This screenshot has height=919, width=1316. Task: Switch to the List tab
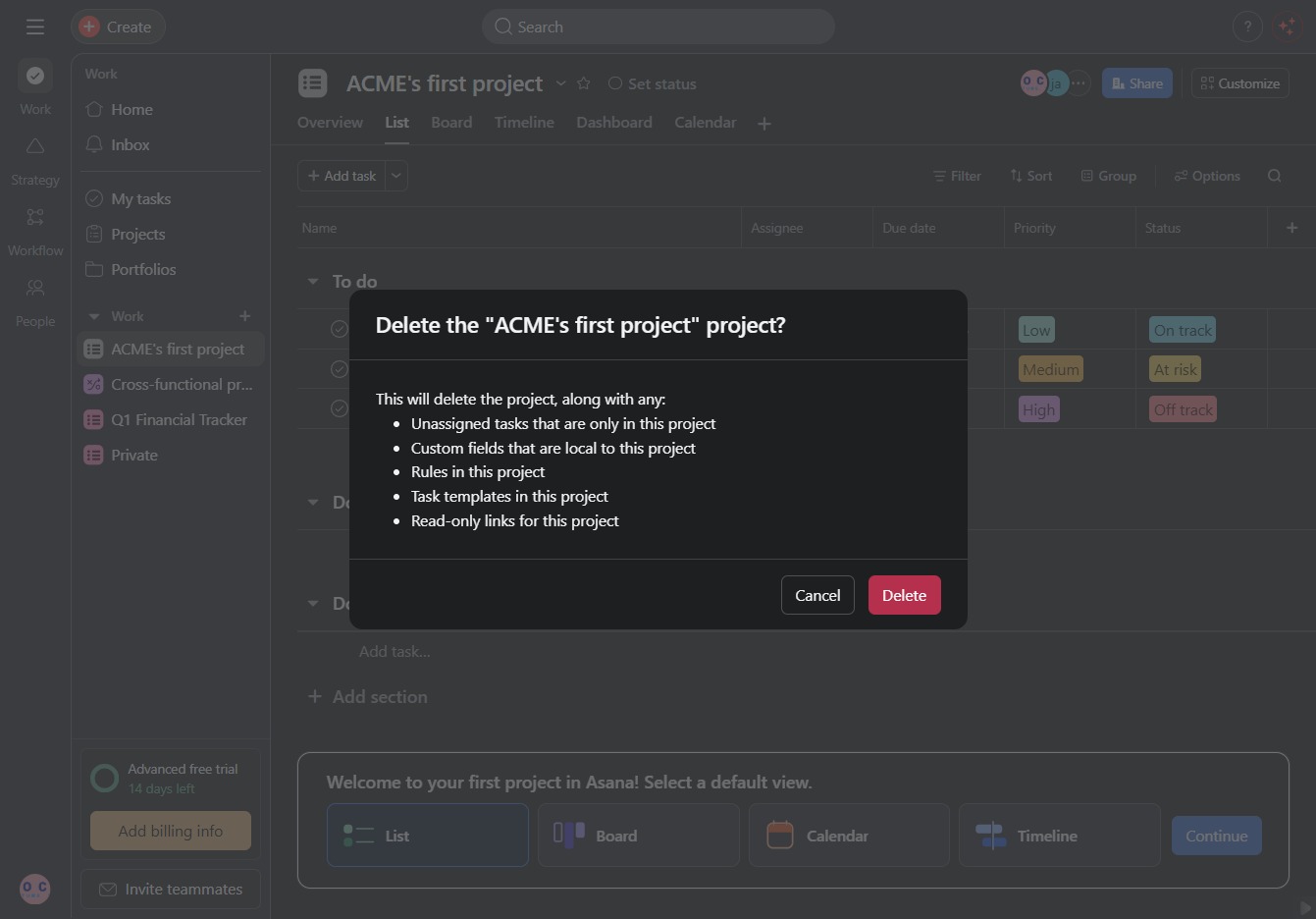point(396,123)
